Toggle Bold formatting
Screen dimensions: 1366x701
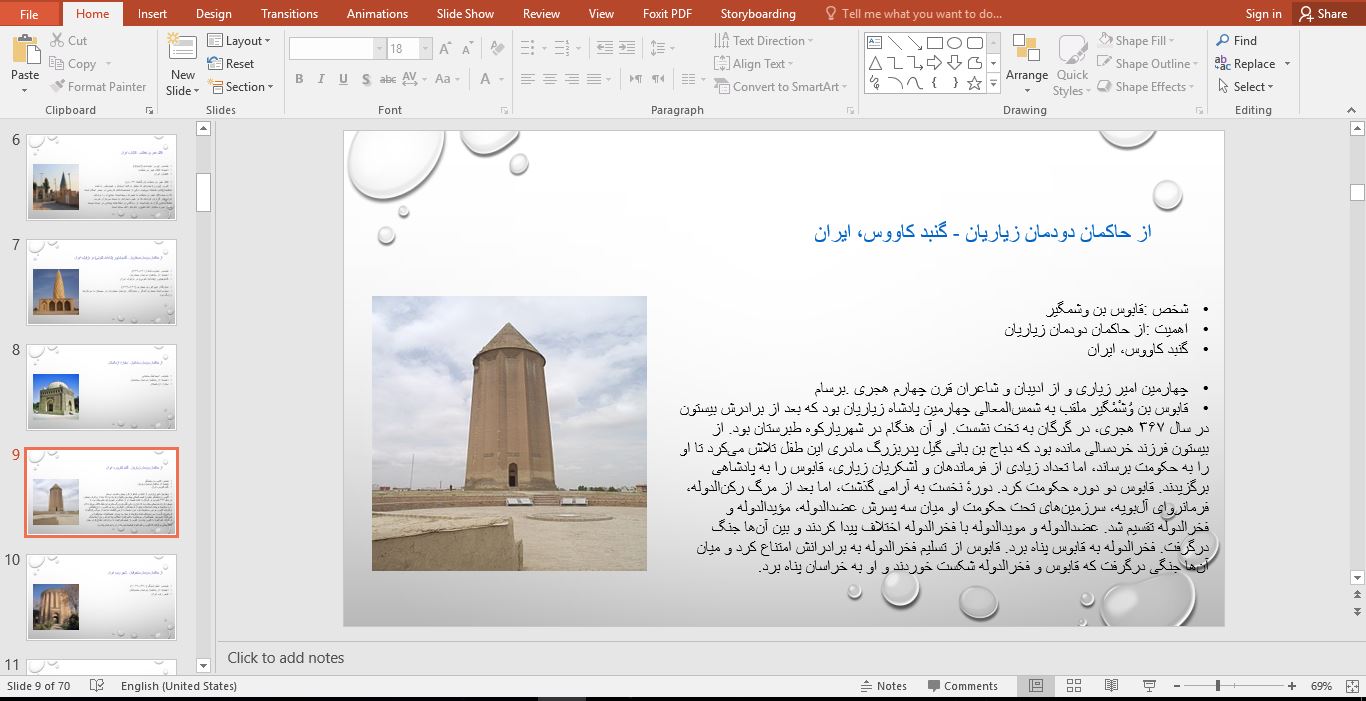[x=299, y=79]
